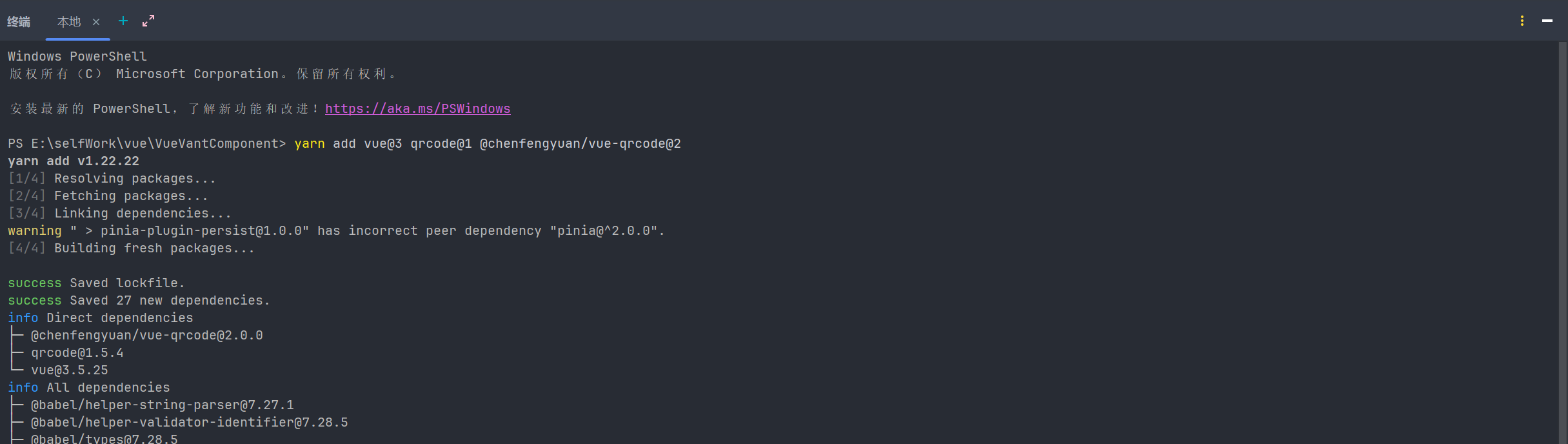Viewport: 1568px width, 444px height.
Task: Click the '[4/4] Building fresh packages...' line
Action: click(x=132, y=248)
